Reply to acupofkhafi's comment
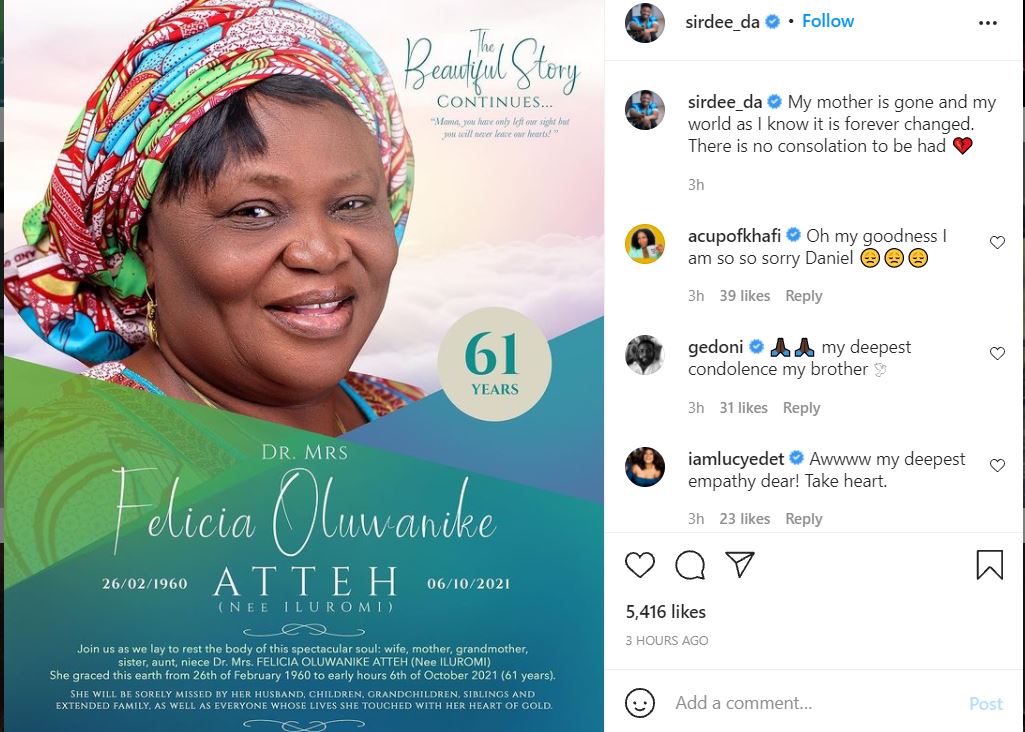Viewport: 1025px width, 732px height. [803, 296]
